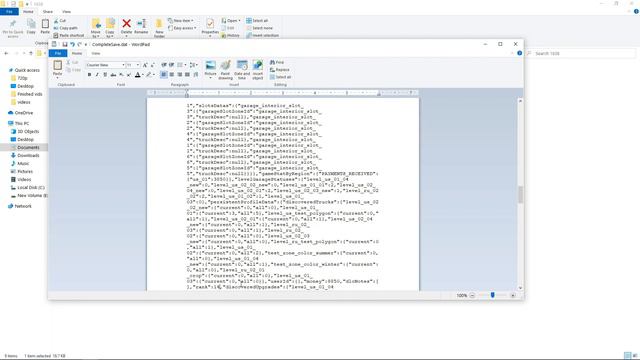Open the New item dropdown in File Explorer

(181, 20)
